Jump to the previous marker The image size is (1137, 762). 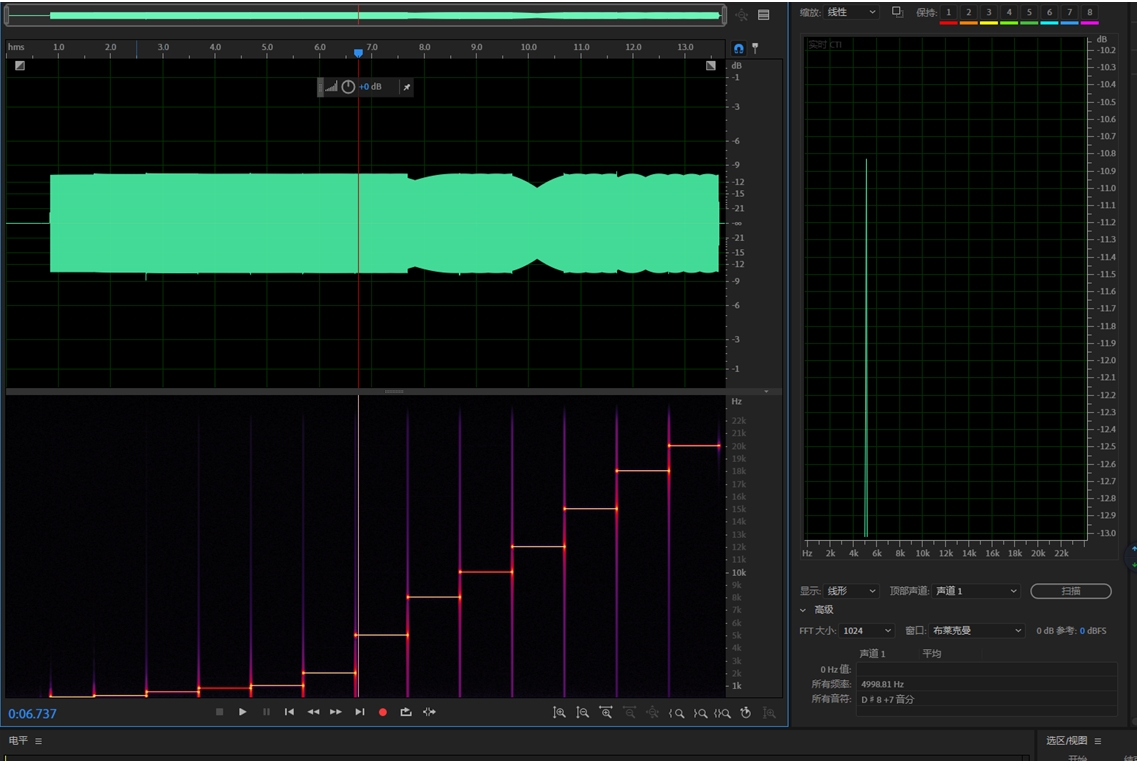click(x=289, y=712)
